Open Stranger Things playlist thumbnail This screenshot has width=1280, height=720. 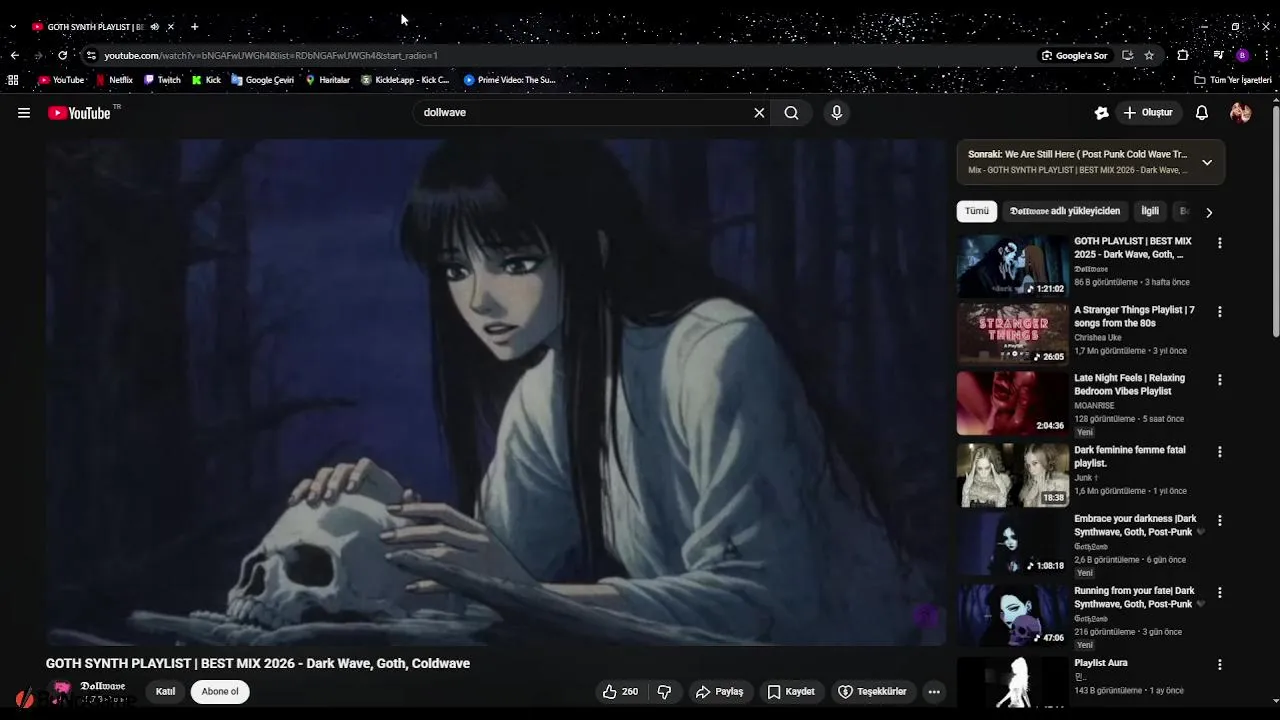[1013, 334]
